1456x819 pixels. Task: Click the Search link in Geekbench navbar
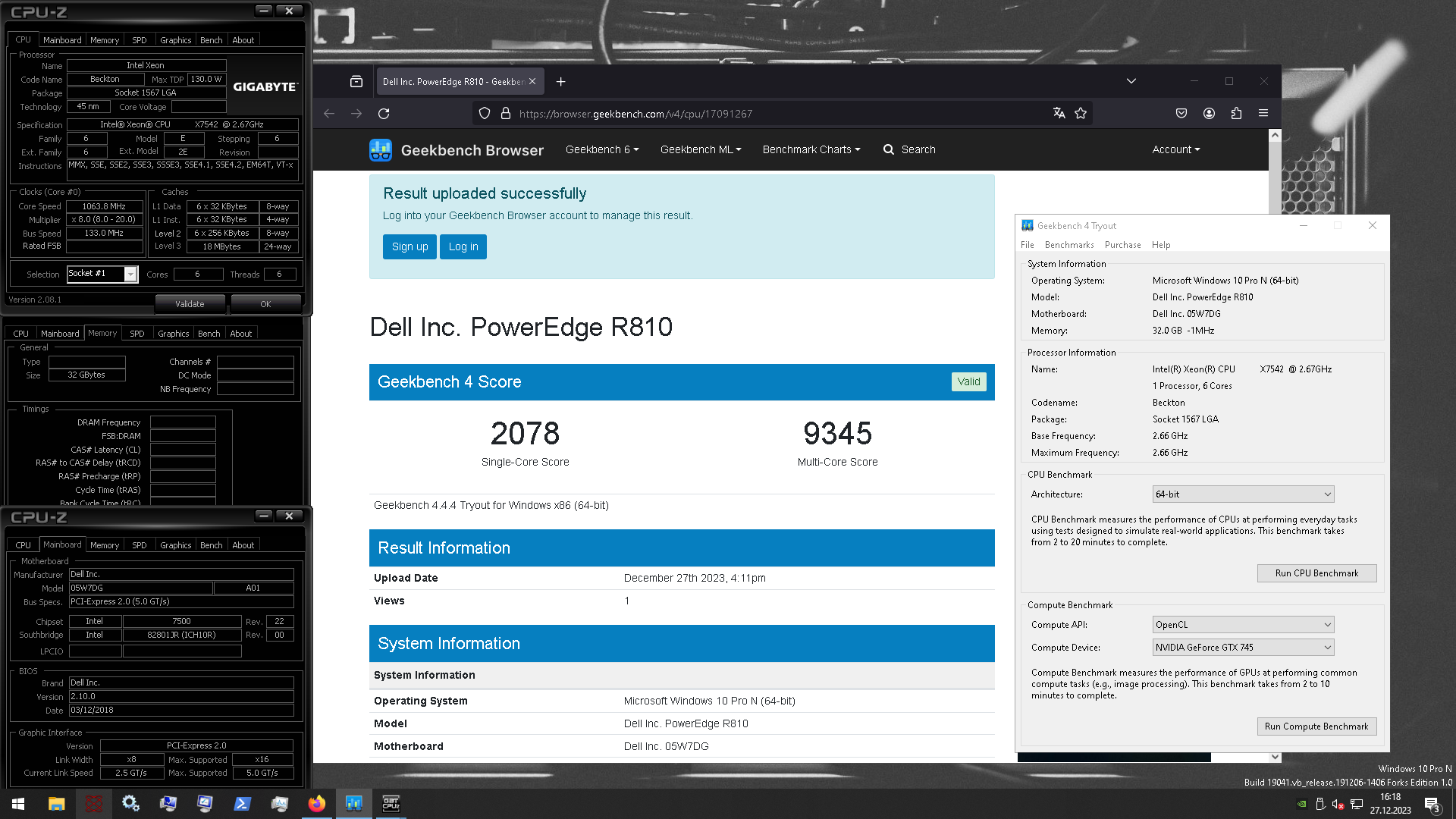click(918, 149)
